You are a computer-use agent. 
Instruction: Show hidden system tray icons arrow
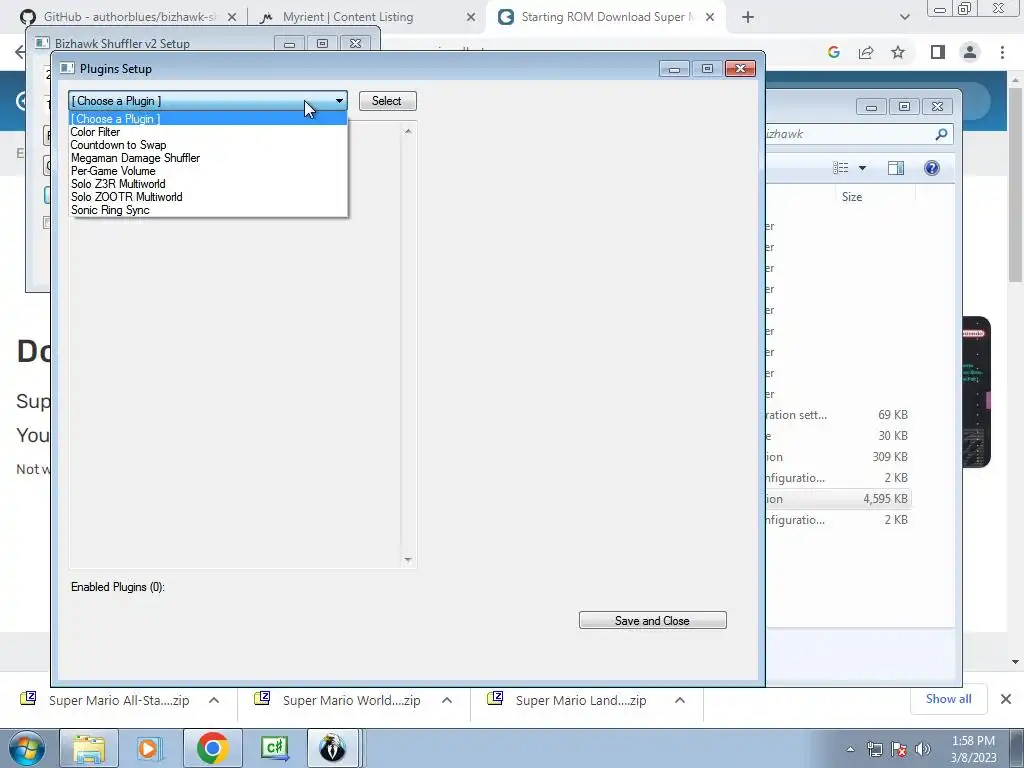pyautogui.click(x=850, y=749)
